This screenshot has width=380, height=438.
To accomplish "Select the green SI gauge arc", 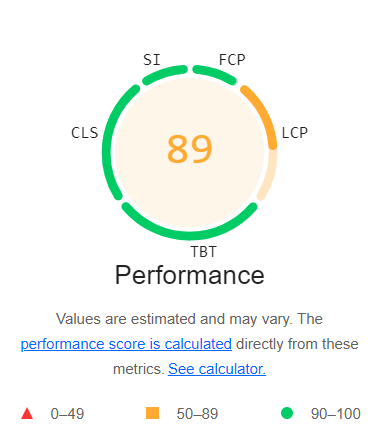I will (x=163, y=73).
